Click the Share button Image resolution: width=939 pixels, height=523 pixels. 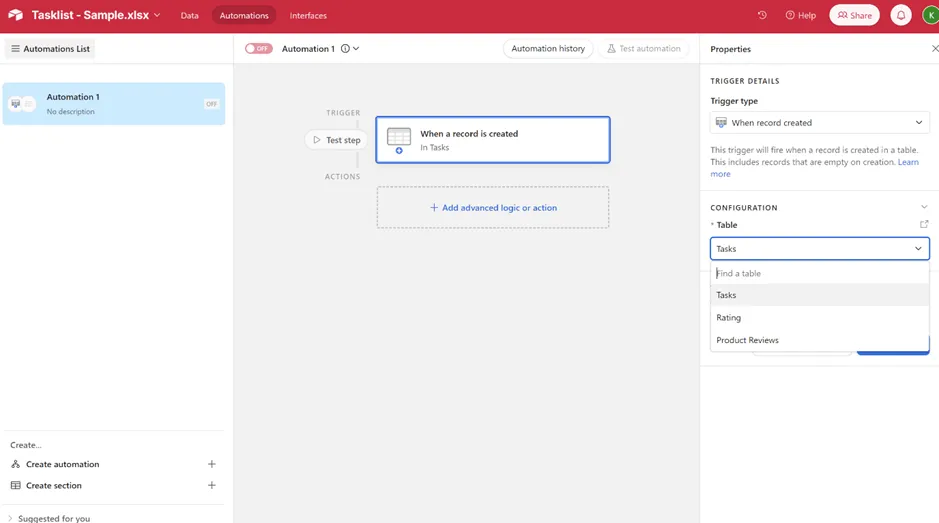(854, 15)
